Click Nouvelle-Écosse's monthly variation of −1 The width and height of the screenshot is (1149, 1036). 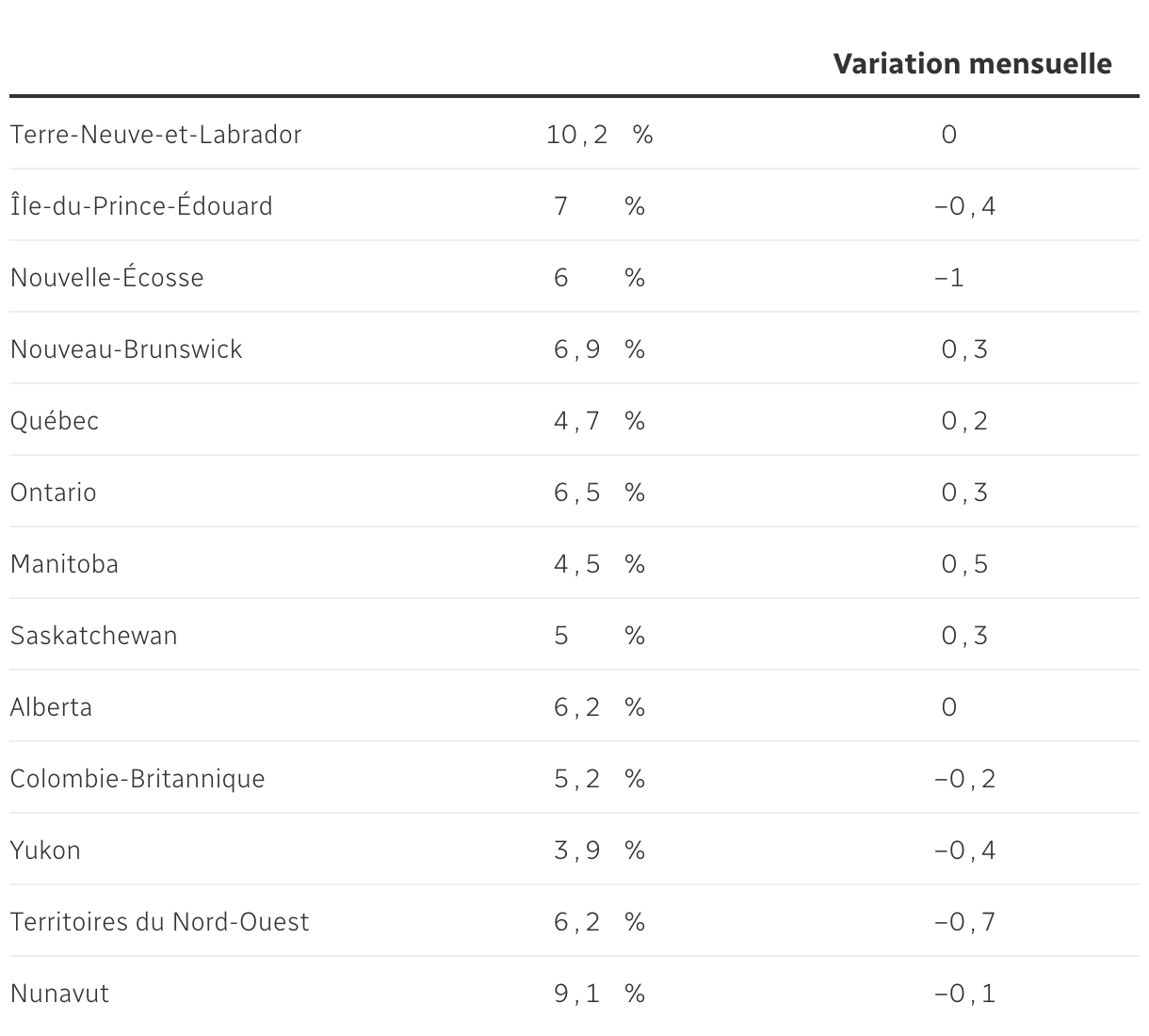click(949, 278)
